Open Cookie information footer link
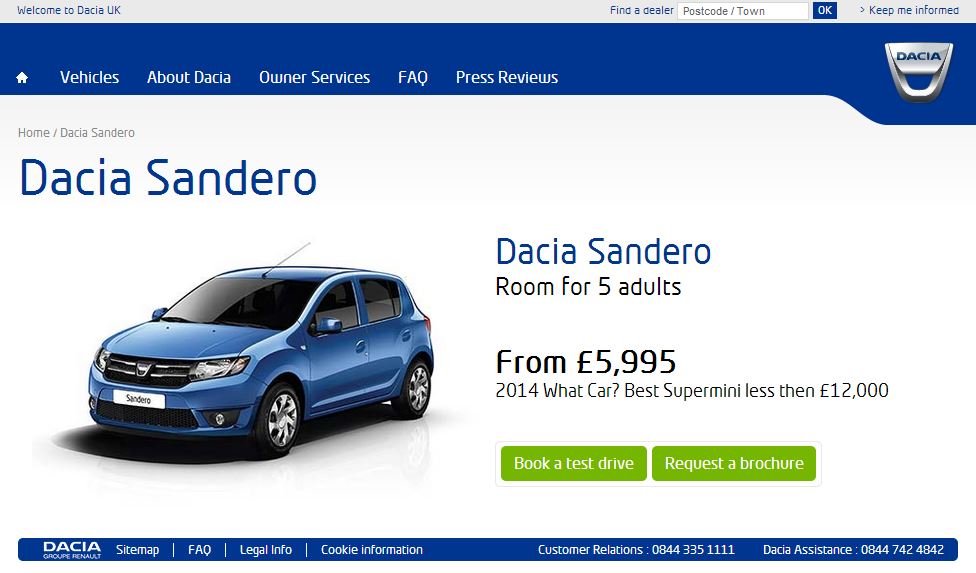Screen dimensions: 976x573 372,550
